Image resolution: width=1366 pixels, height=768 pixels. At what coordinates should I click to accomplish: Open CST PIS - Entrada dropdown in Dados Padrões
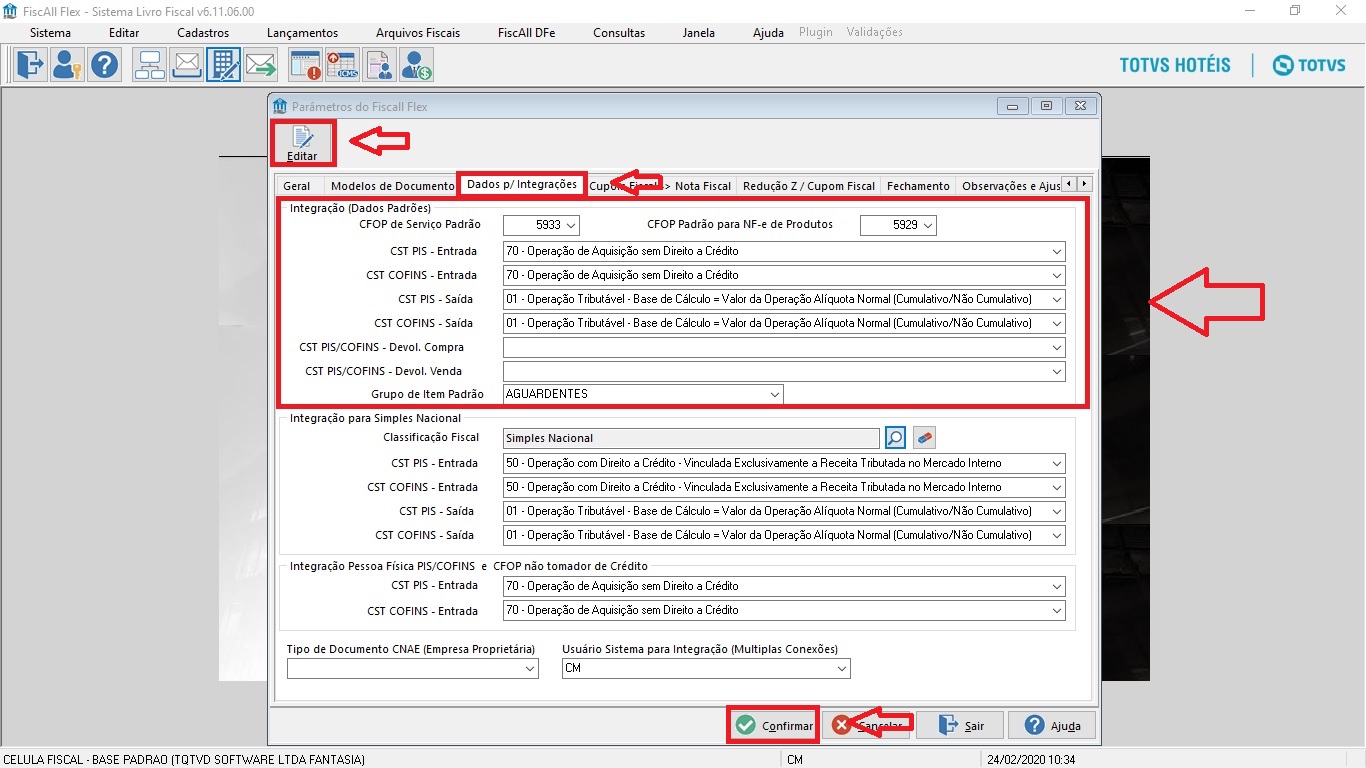click(1057, 251)
